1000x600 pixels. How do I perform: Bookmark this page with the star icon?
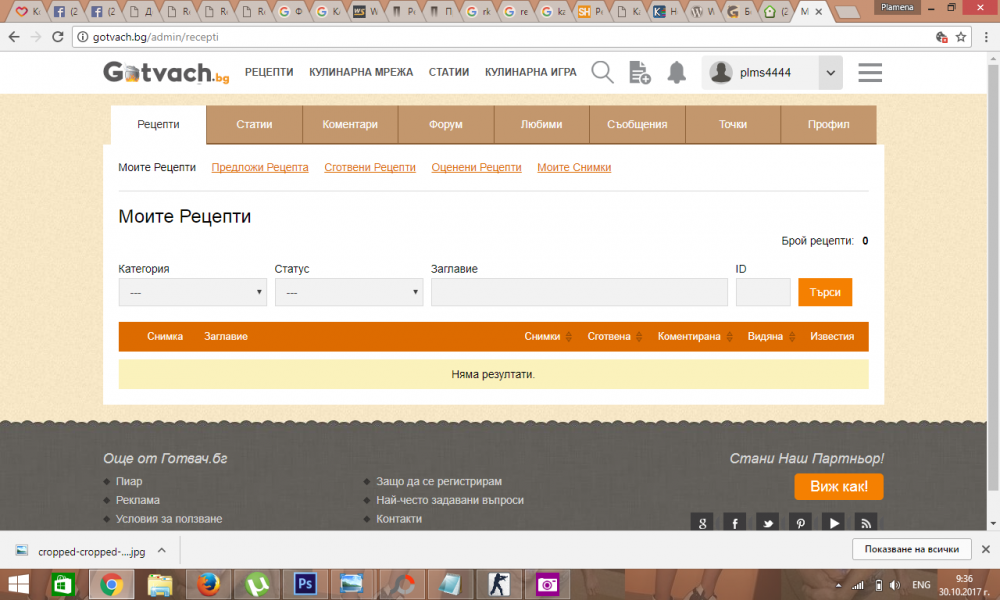click(x=960, y=37)
